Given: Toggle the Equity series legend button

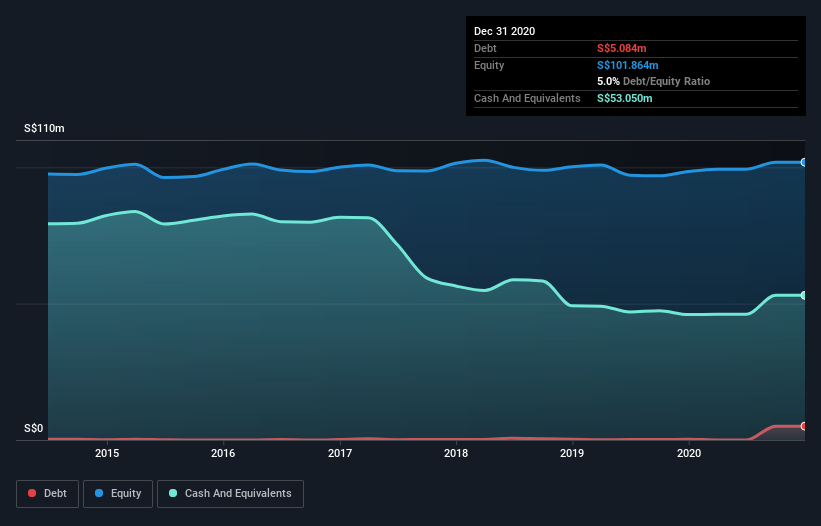Looking at the screenshot, I should tap(118, 494).
